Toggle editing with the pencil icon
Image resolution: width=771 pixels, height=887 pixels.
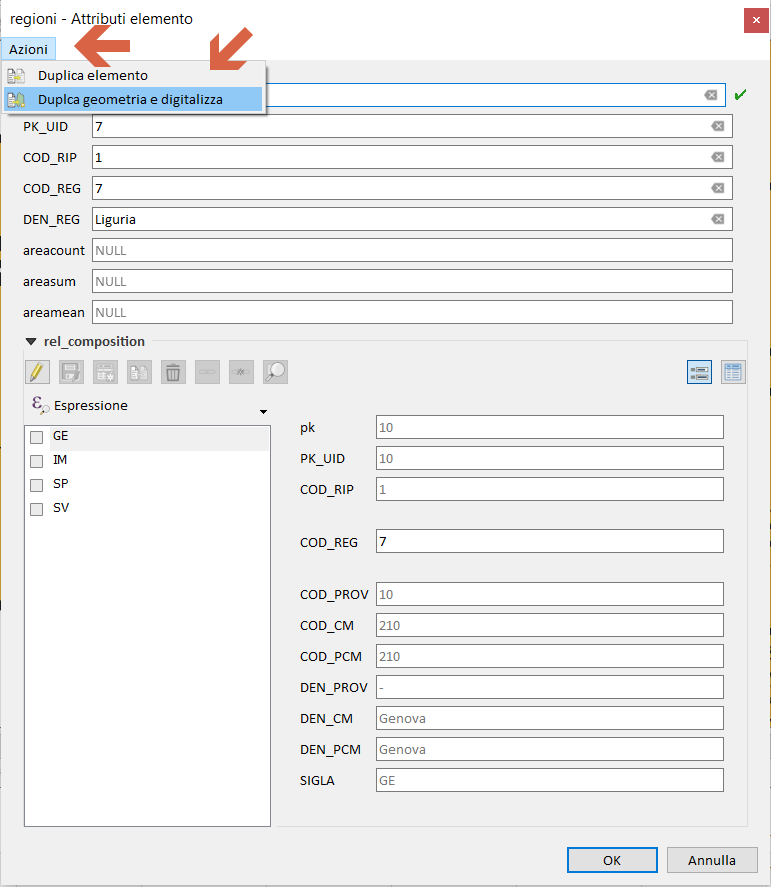tap(36, 373)
